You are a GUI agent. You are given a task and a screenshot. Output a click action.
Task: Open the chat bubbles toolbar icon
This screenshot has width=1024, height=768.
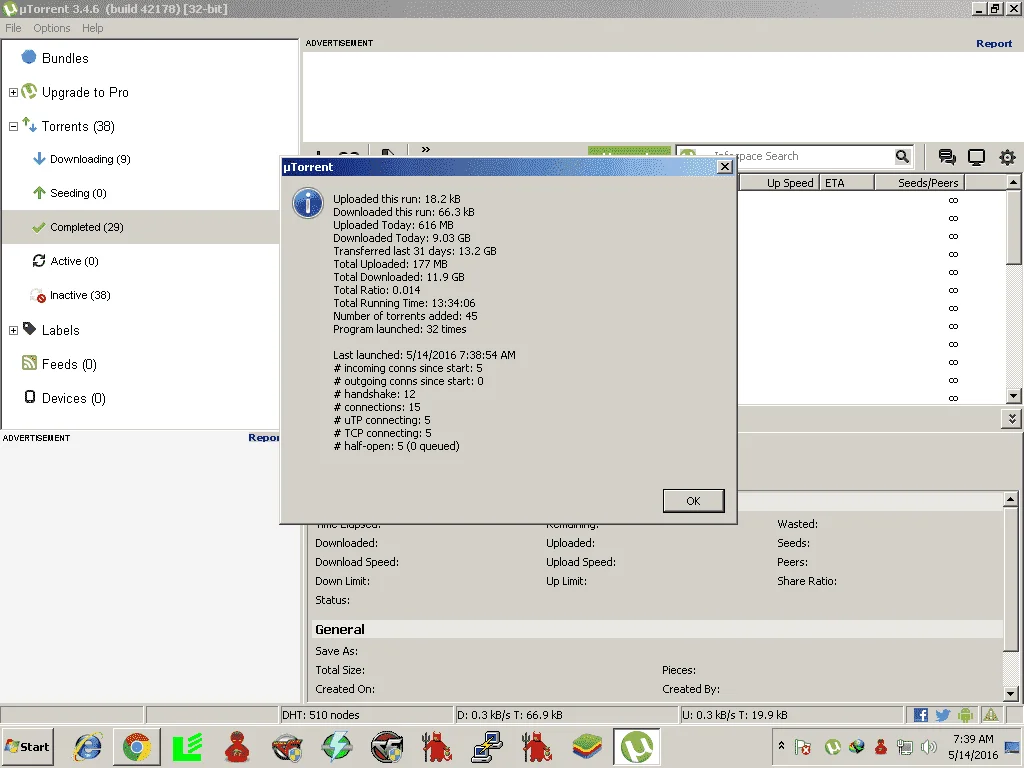(x=946, y=157)
